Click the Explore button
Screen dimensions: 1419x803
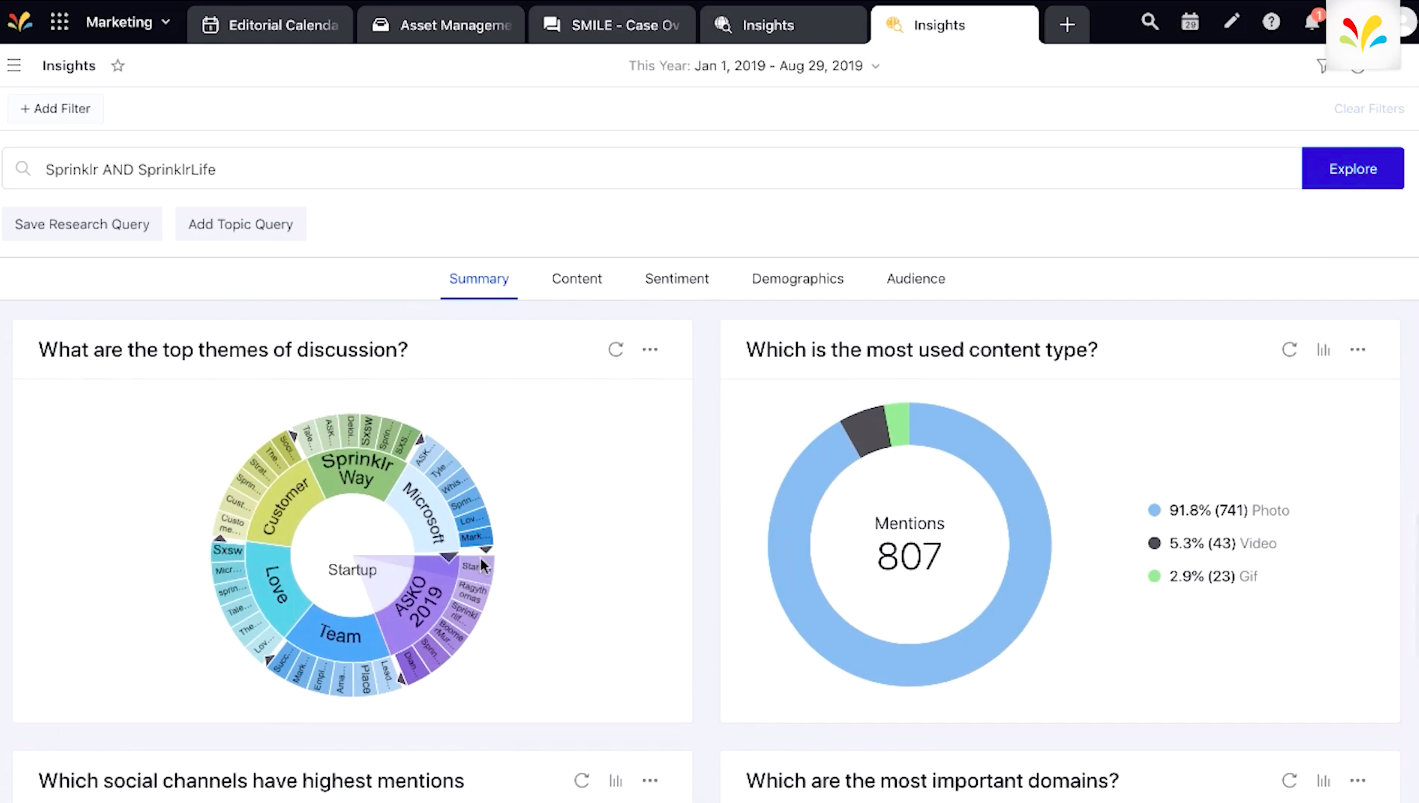(1353, 169)
